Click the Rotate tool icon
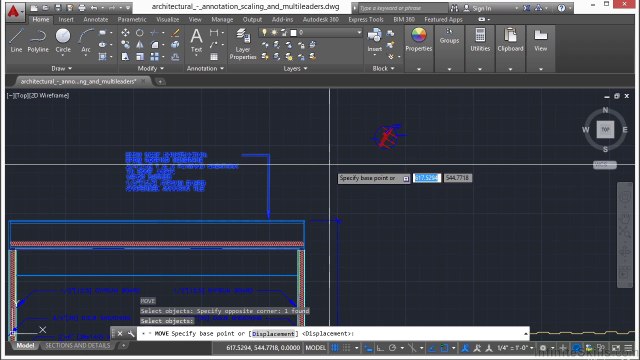This screenshot has width=640, height=360. [140, 33]
